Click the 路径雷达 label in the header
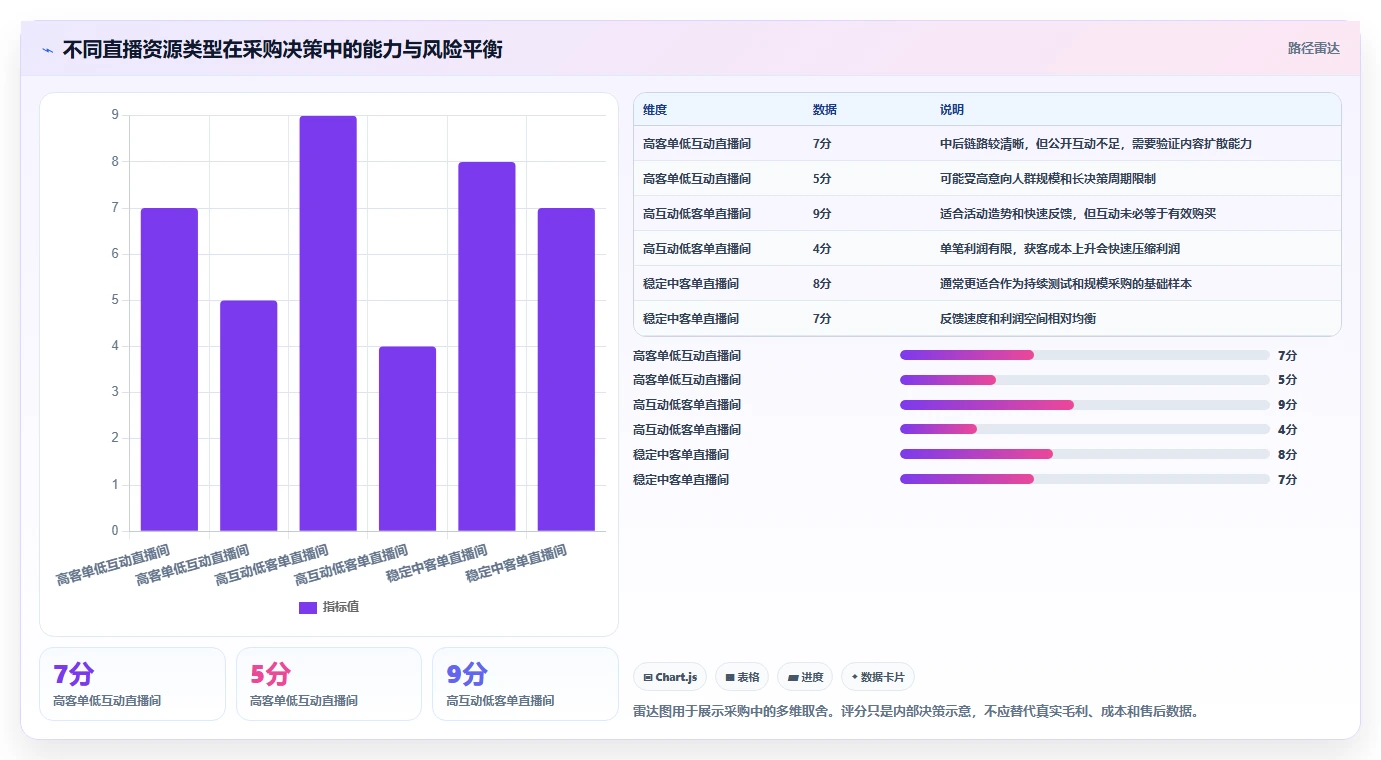Viewport: 1381px width, 760px height. click(1313, 48)
